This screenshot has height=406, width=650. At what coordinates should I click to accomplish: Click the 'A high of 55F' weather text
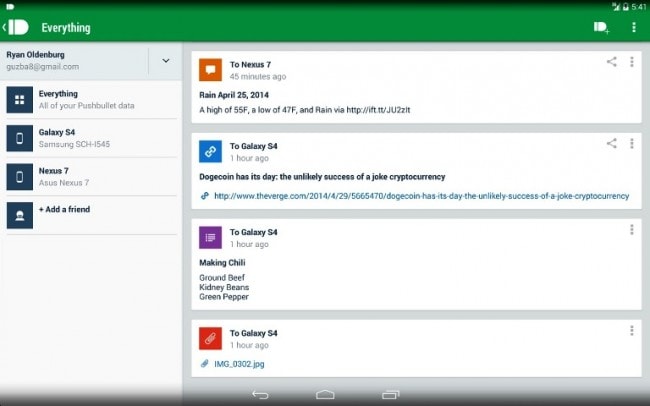click(305, 110)
